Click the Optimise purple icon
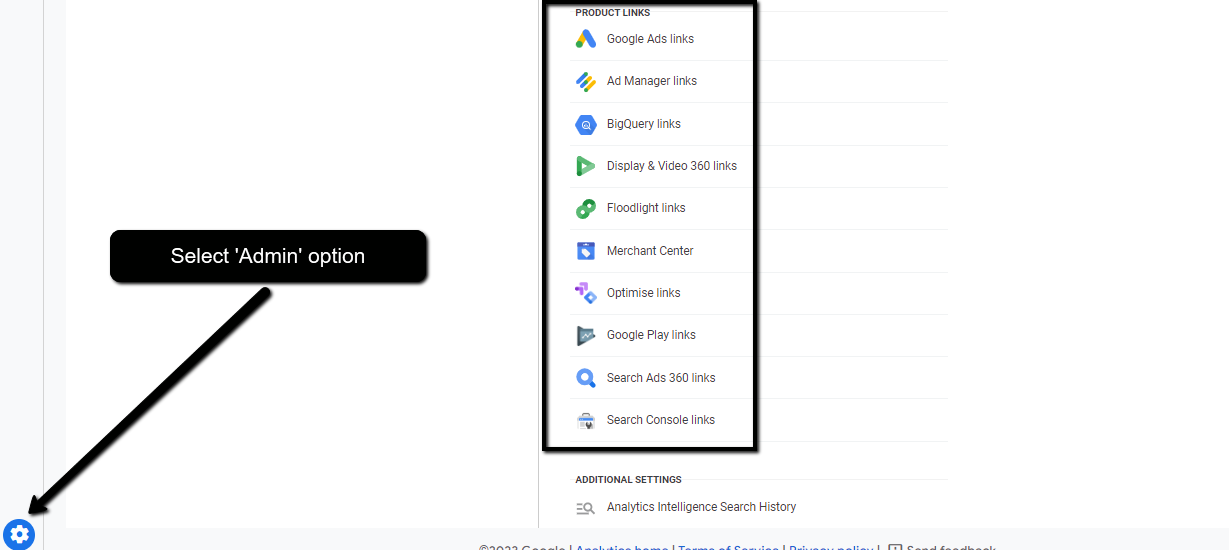1229x550 pixels. coord(586,293)
